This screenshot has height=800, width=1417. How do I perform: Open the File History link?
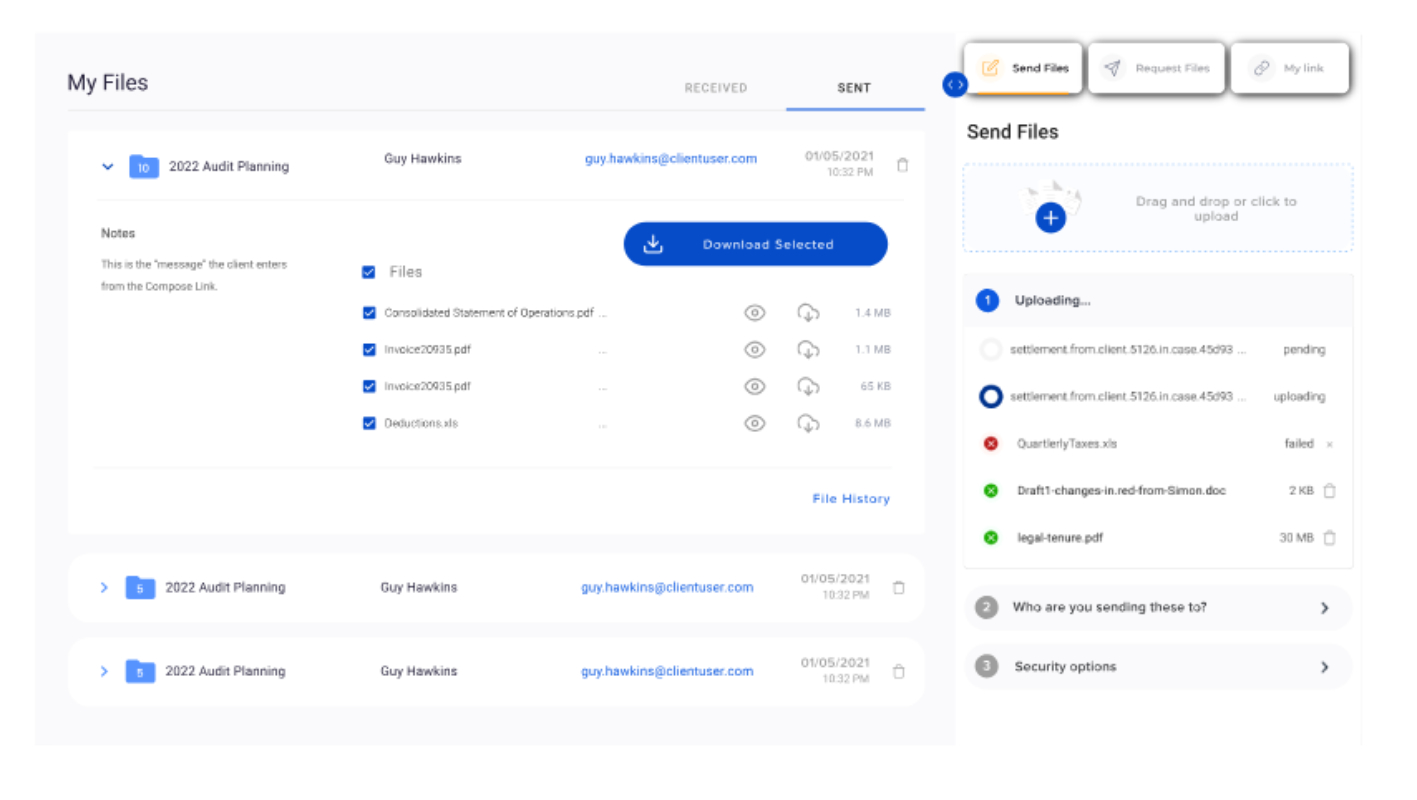coord(851,499)
